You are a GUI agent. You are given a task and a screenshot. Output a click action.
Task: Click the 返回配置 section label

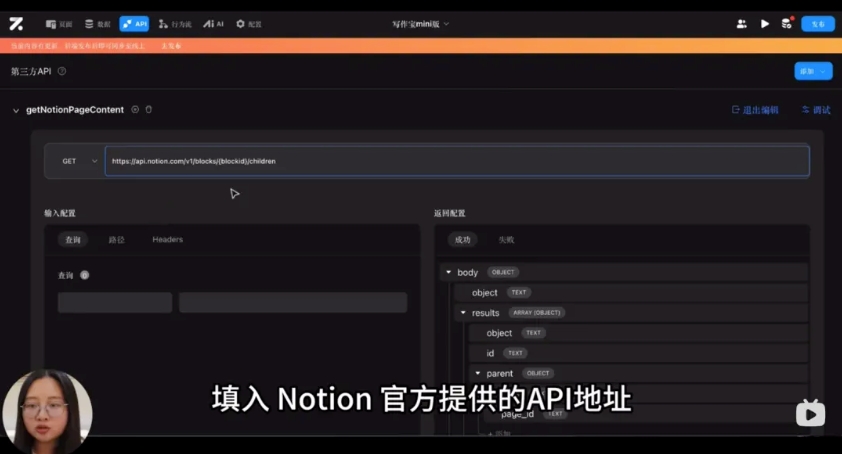tap(449, 213)
